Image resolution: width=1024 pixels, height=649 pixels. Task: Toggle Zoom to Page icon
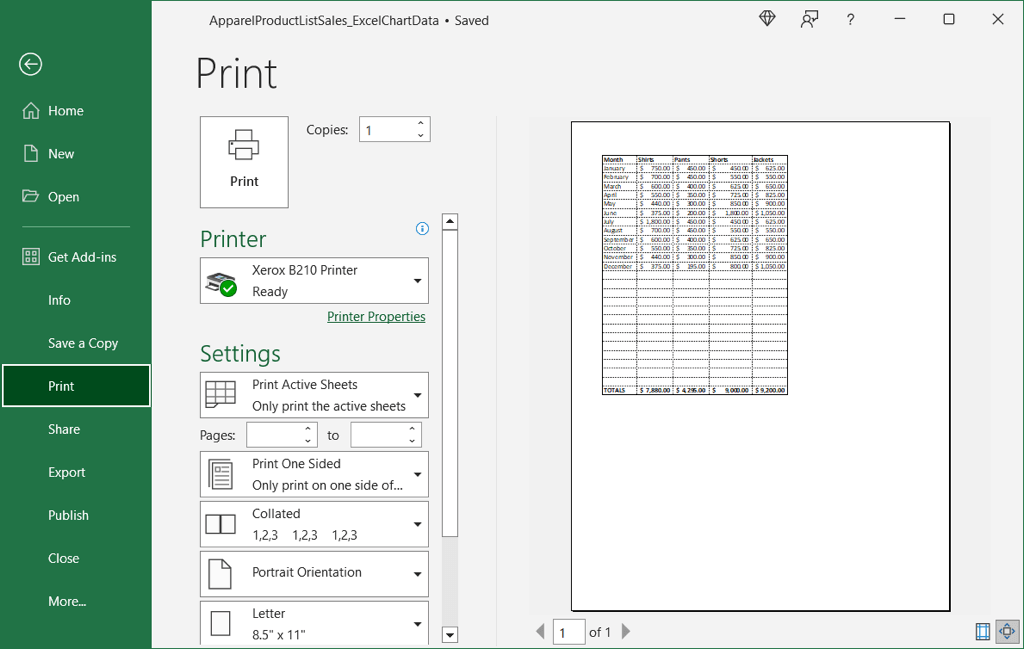click(1006, 632)
